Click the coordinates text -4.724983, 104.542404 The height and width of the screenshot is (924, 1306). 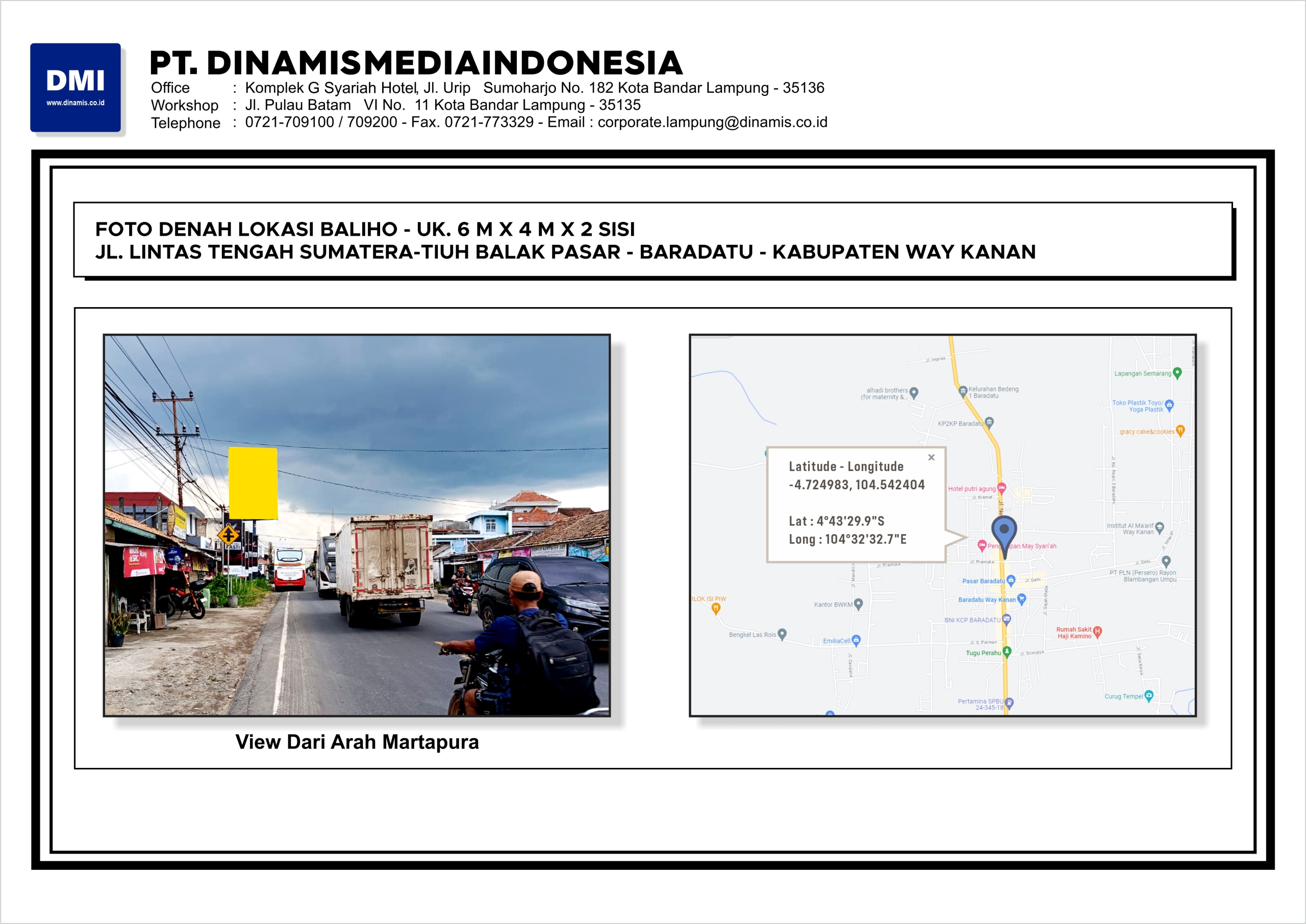856,485
